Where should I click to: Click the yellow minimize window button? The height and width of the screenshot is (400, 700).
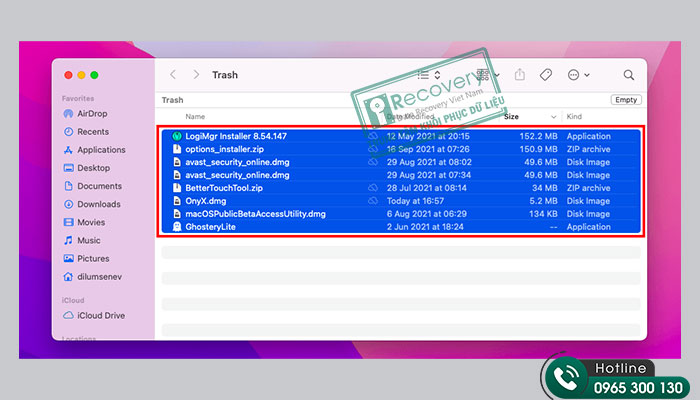coord(81,75)
